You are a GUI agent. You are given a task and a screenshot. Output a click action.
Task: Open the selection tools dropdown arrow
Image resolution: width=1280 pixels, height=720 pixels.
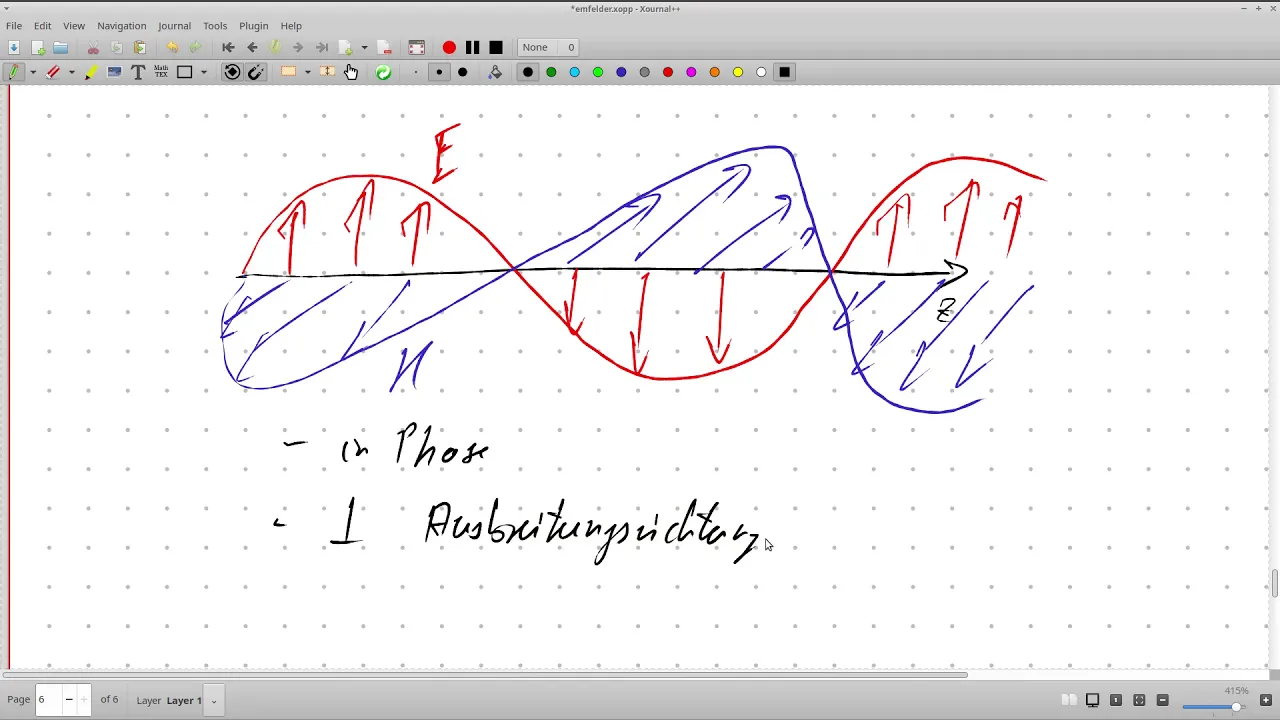[x=307, y=72]
